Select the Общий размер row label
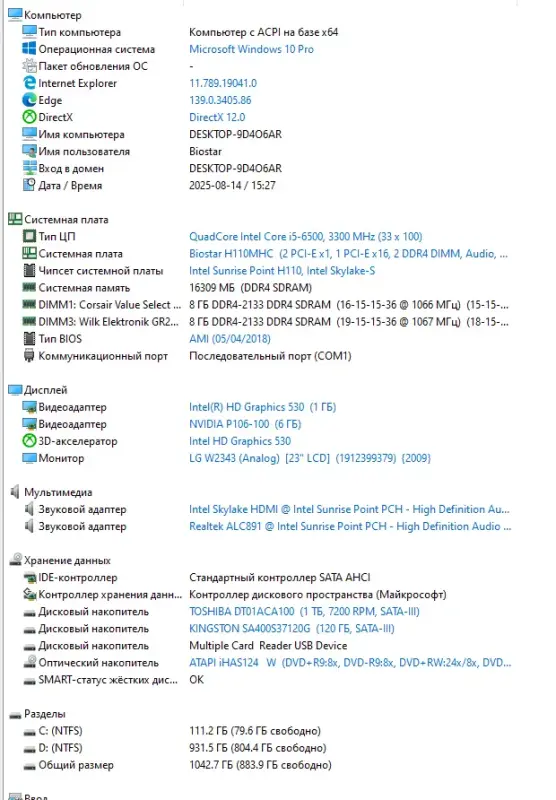Screen dimensions: 556x800 point(76,765)
